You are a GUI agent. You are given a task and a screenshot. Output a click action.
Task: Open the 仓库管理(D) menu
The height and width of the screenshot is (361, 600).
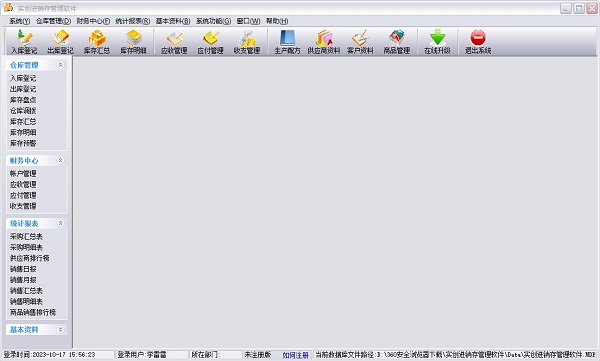(x=54, y=21)
